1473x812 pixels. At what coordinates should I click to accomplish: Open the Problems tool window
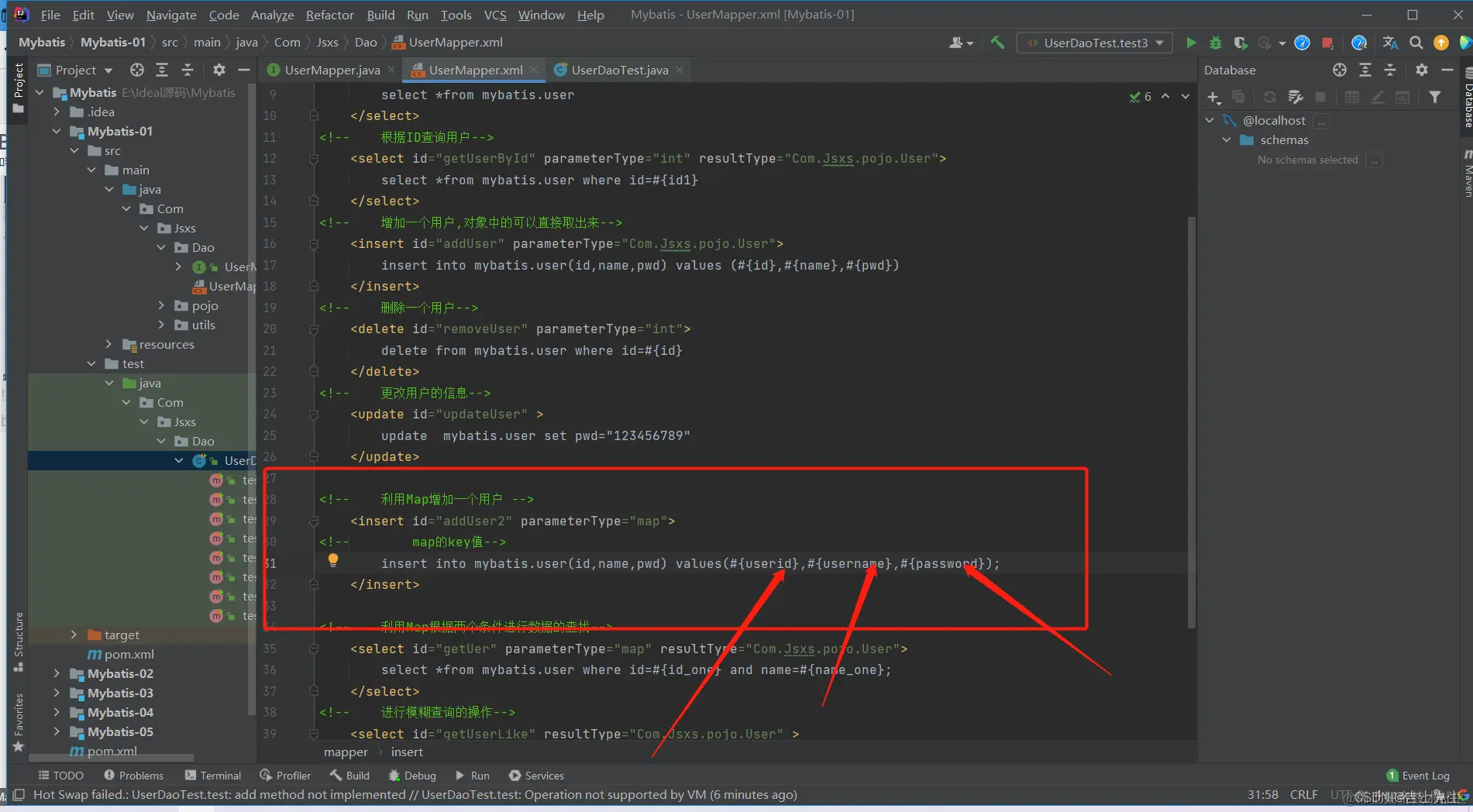coord(133,776)
